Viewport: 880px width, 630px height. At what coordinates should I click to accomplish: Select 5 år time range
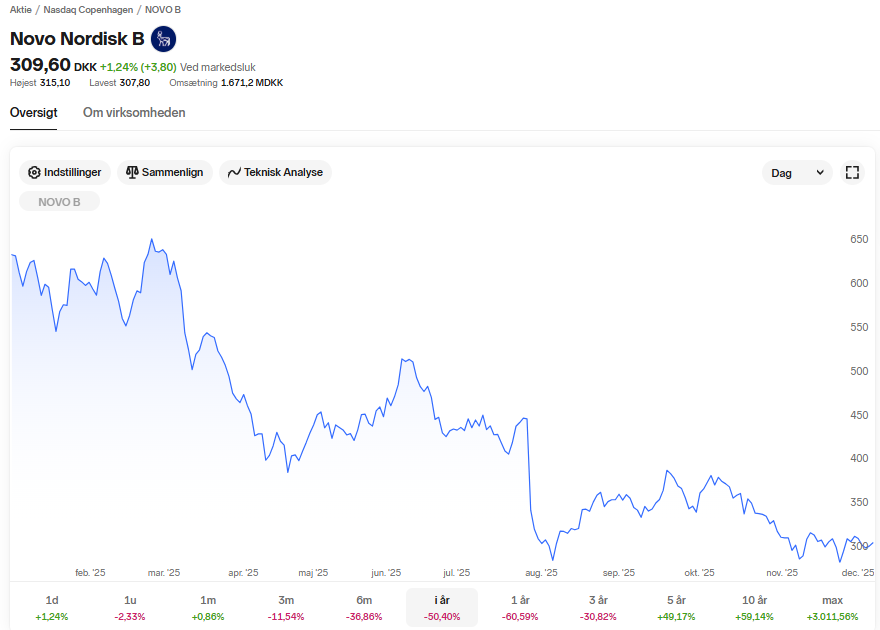[x=676, y=608]
